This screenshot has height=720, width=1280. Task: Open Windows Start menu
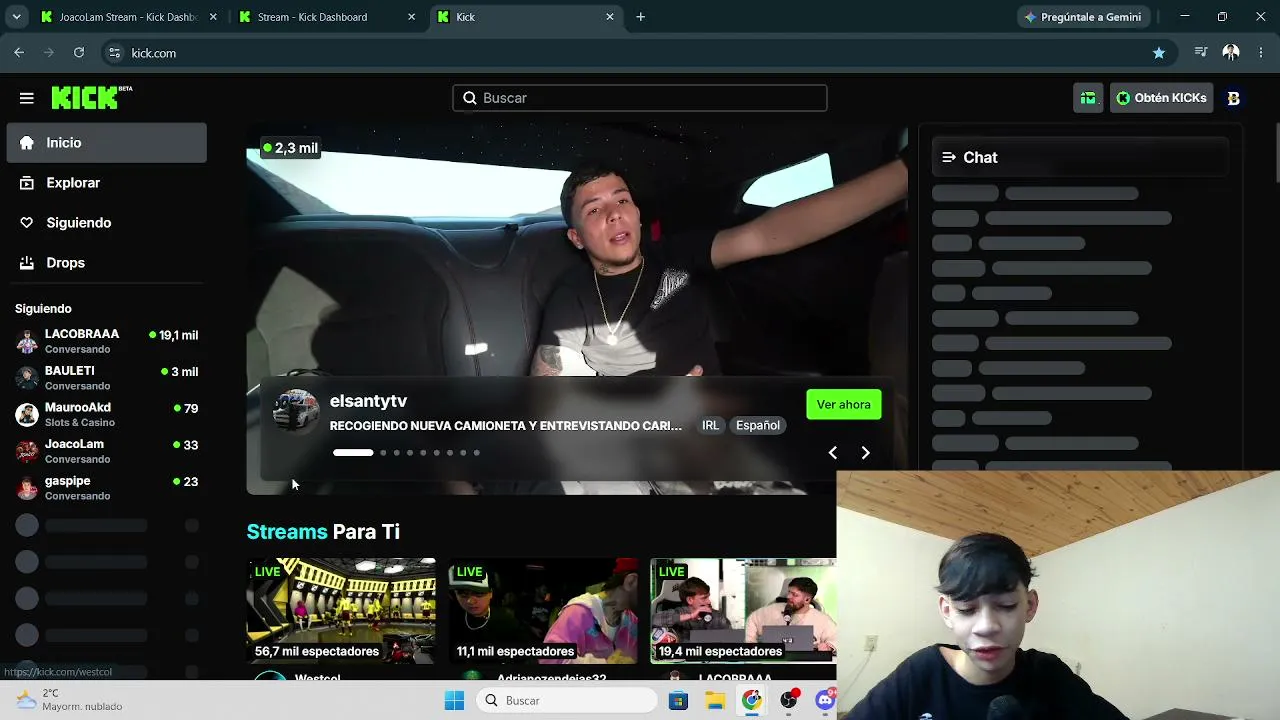pyautogui.click(x=454, y=701)
